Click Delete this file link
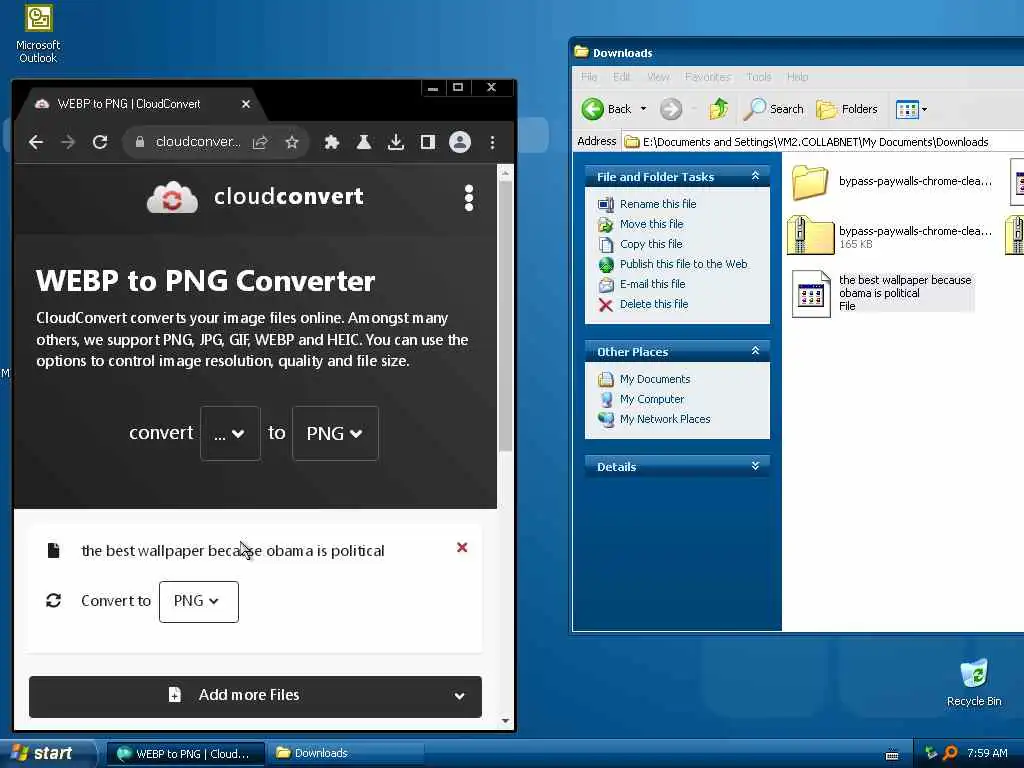Viewport: 1024px width, 768px height. click(654, 304)
